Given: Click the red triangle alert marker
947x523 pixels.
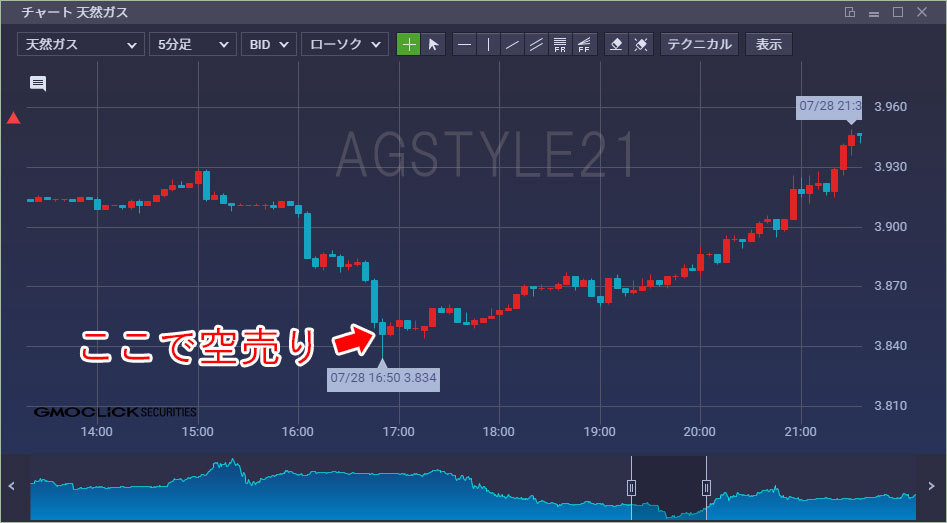Looking at the screenshot, I should pyautogui.click(x=13, y=118).
